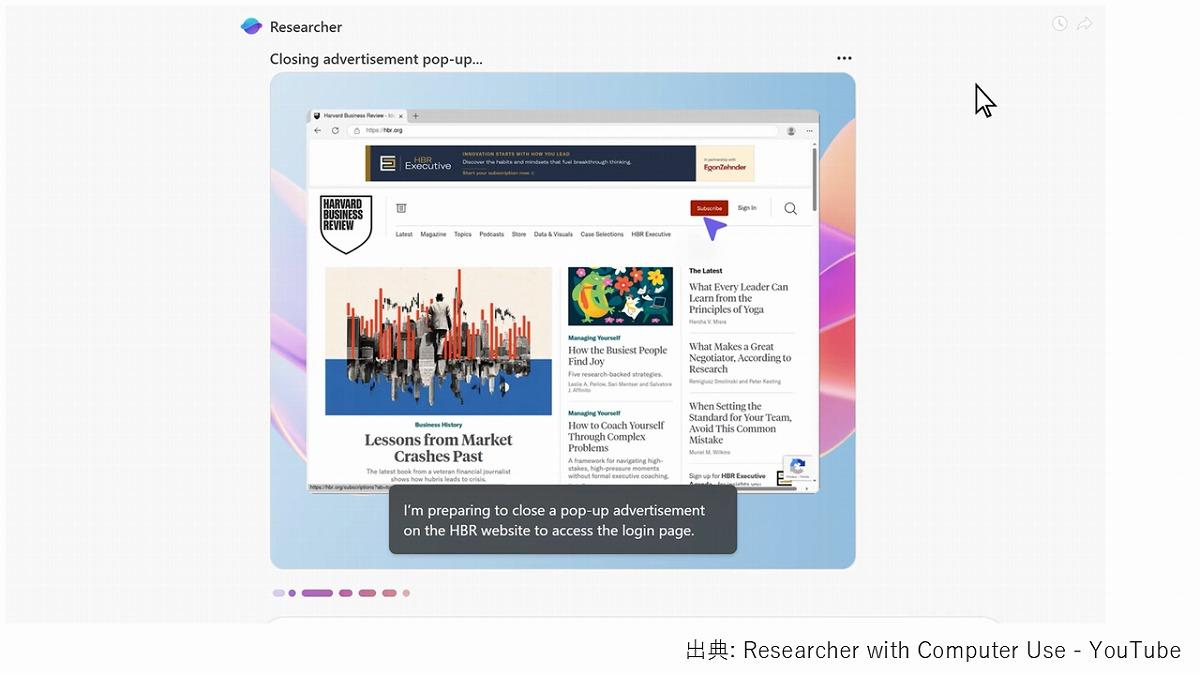Click the browser profile avatar icon
Image resolution: width=1200 pixels, height=675 pixels.
791,130
